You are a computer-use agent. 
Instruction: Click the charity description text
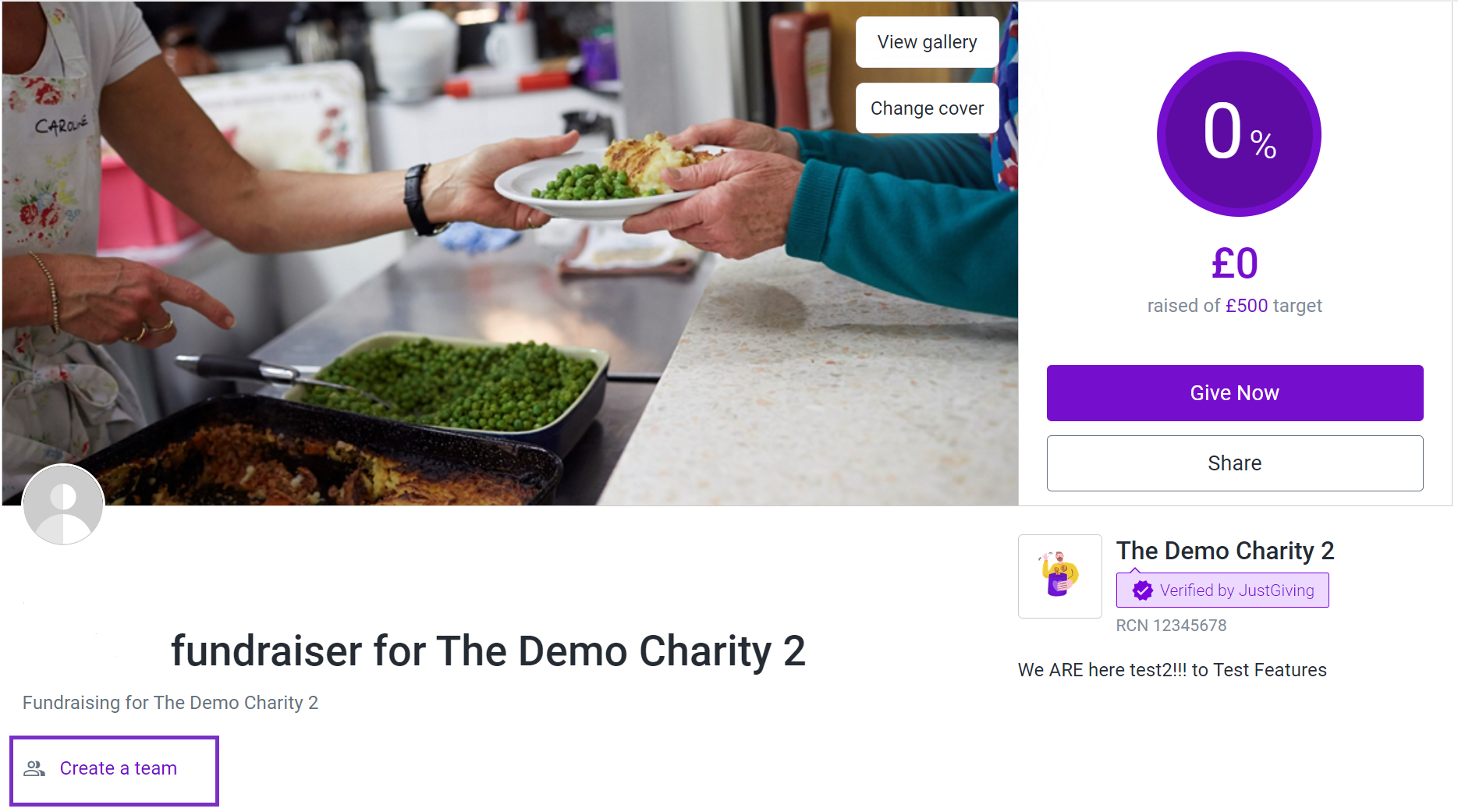click(x=1172, y=670)
